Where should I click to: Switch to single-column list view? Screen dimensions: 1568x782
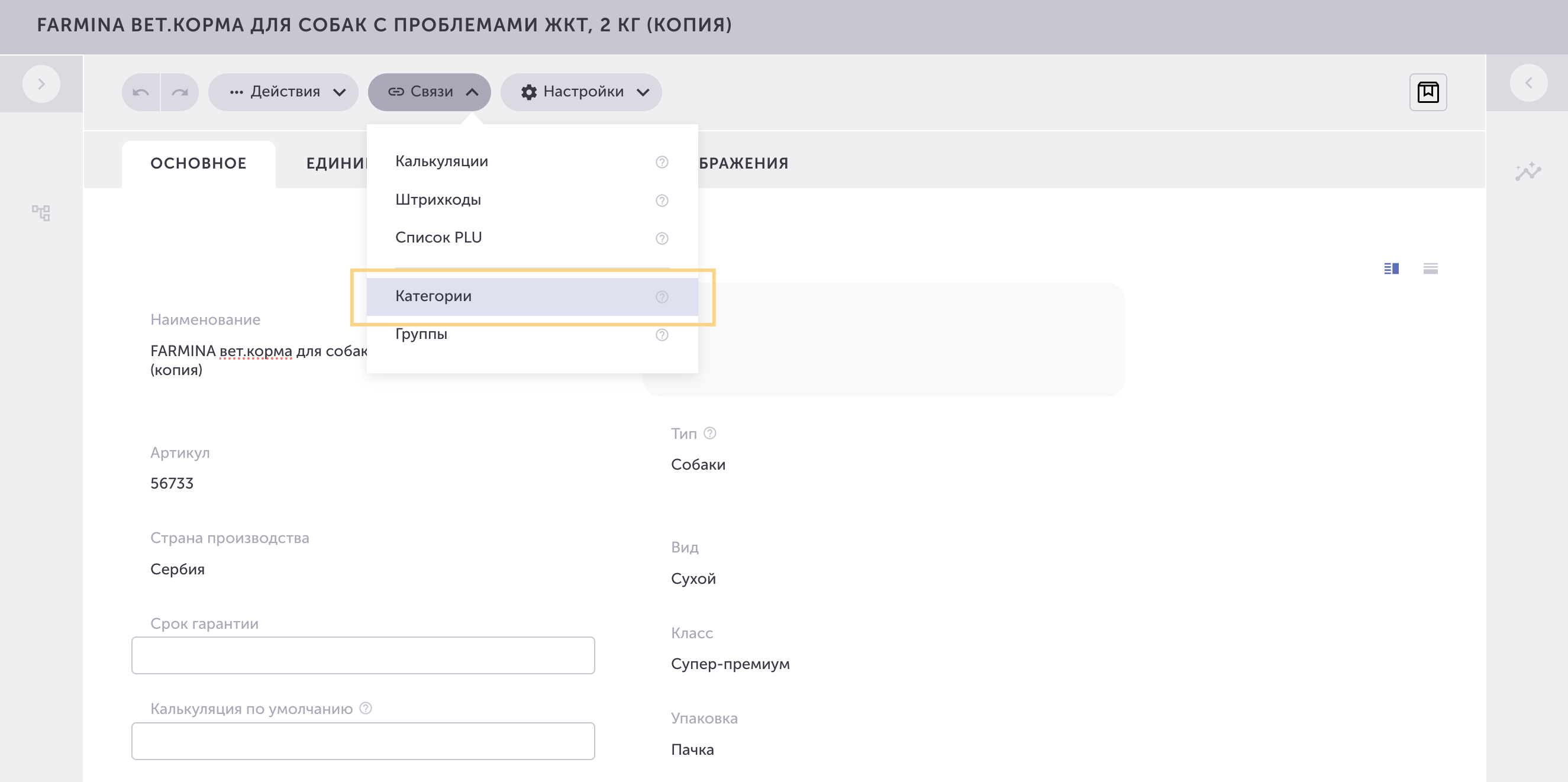1430,269
